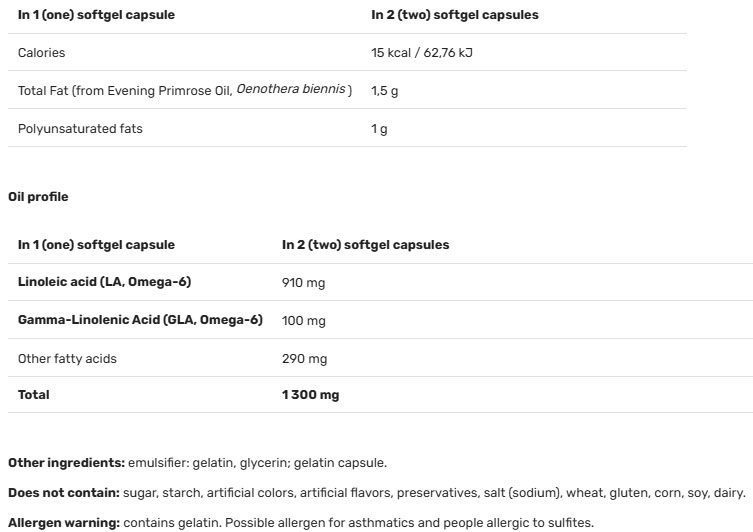753x532 pixels.
Task: Click the 'Oil profile' heading
Action: [x=38, y=197]
